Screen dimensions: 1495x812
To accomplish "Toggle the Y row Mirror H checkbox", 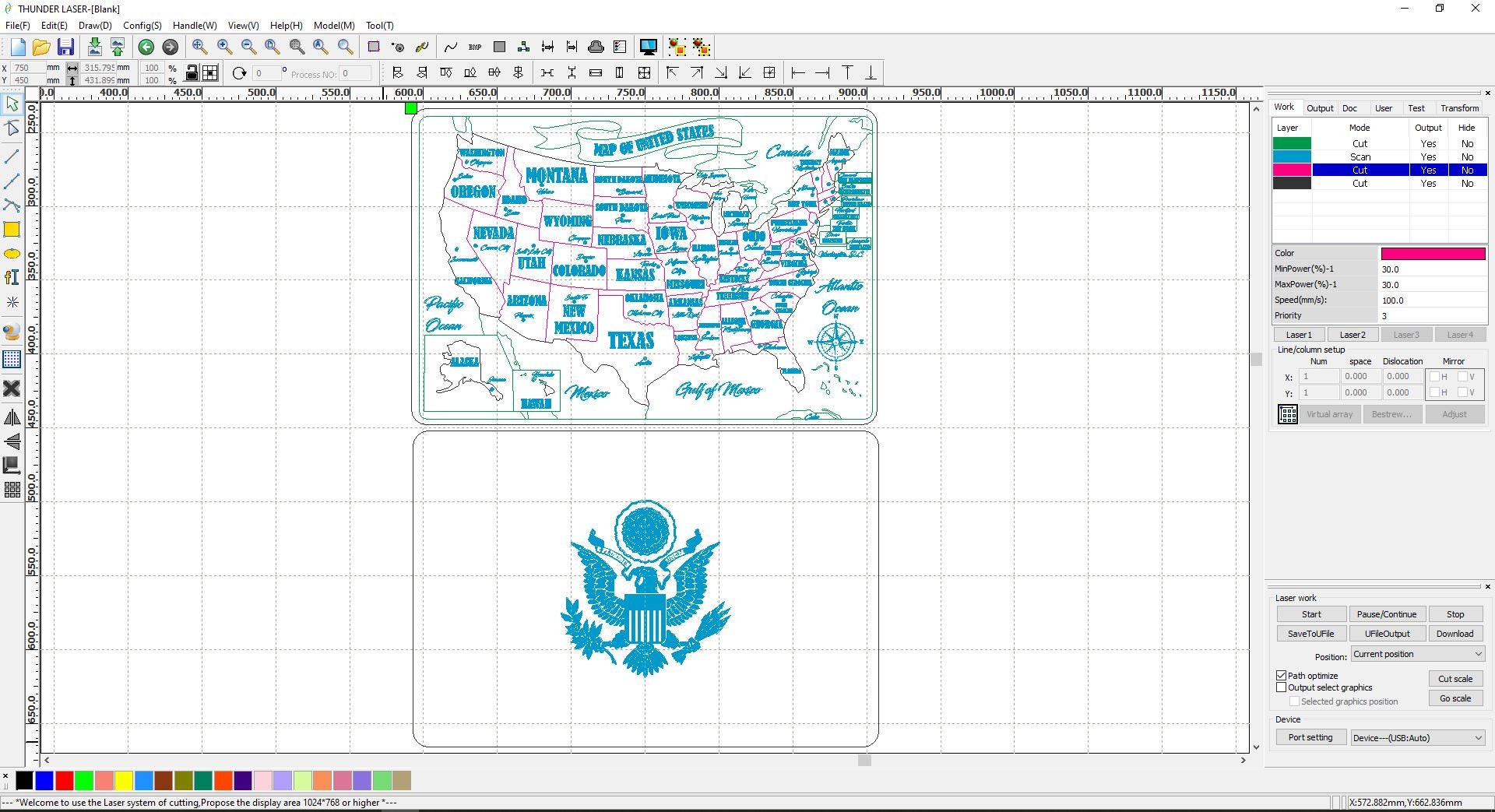I will (1434, 393).
